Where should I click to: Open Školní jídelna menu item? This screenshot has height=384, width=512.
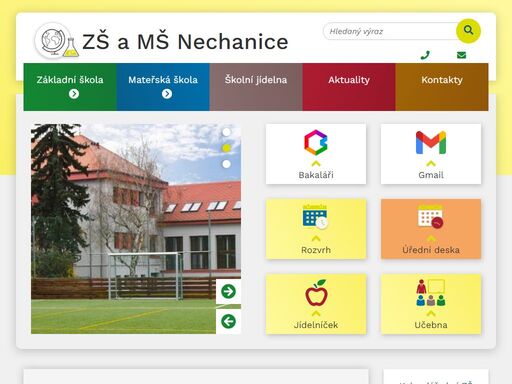coord(256,87)
